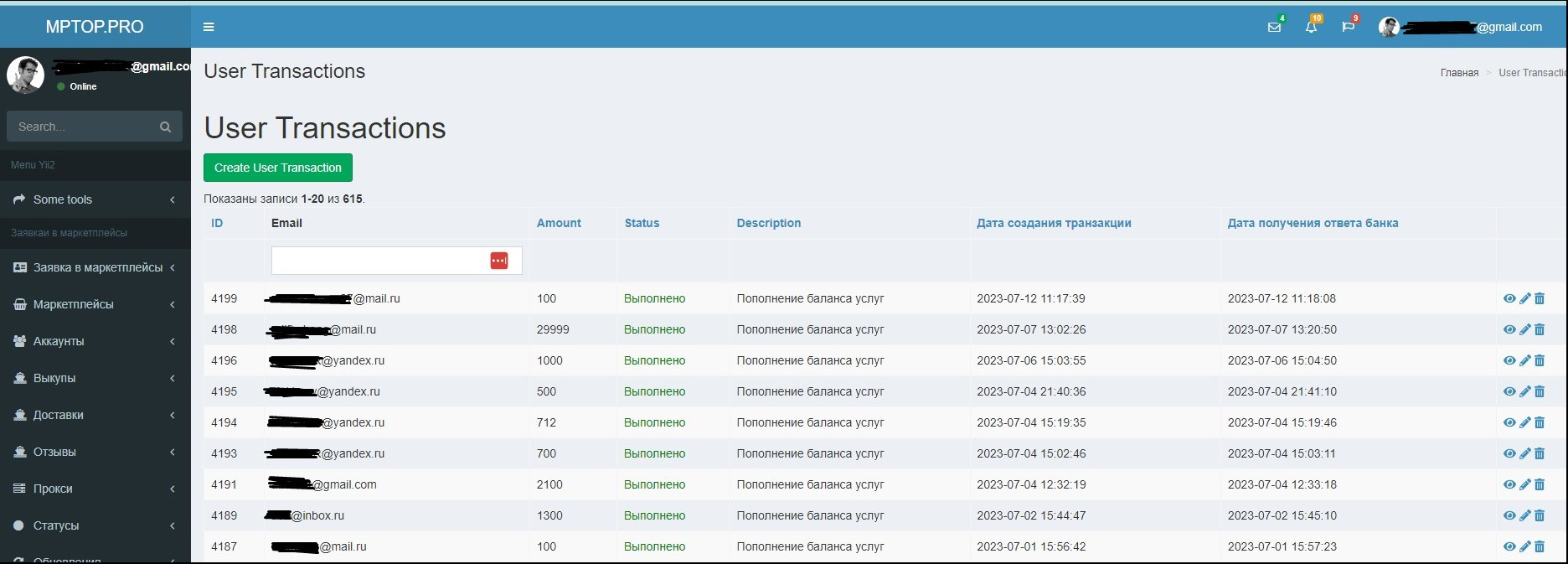The width and height of the screenshot is (1568, 564).
Task: Expand the Доставки menu chevron
Action: pos(173,415)
